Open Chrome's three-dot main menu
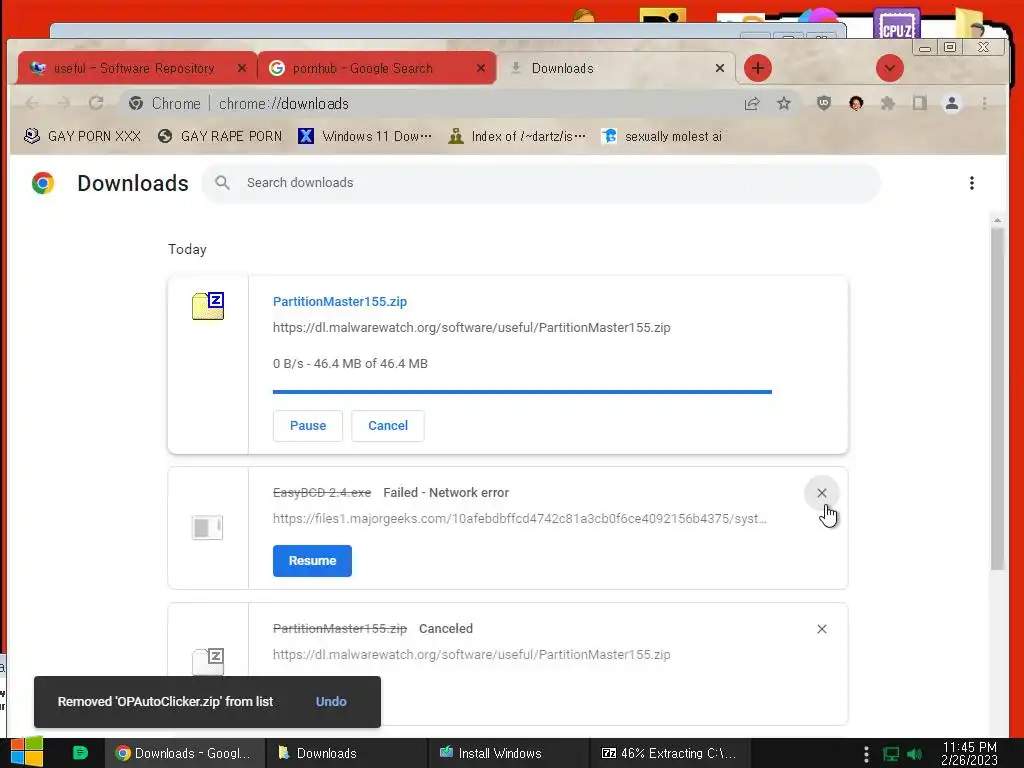 [984, 103]
